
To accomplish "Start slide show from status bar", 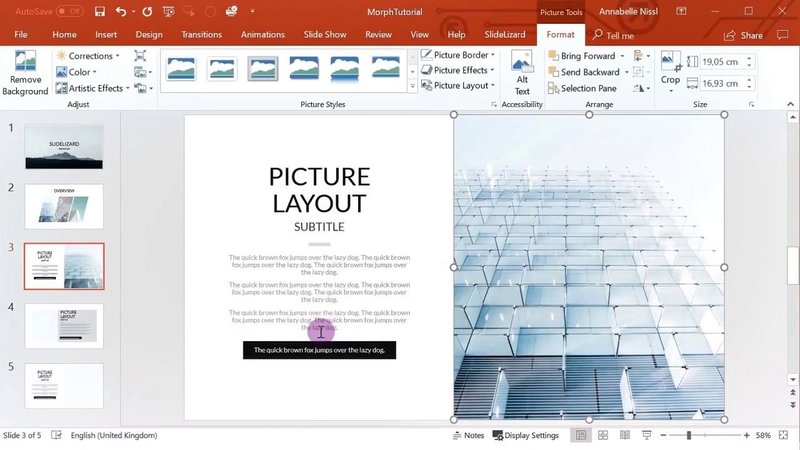I will coord(647,436).
